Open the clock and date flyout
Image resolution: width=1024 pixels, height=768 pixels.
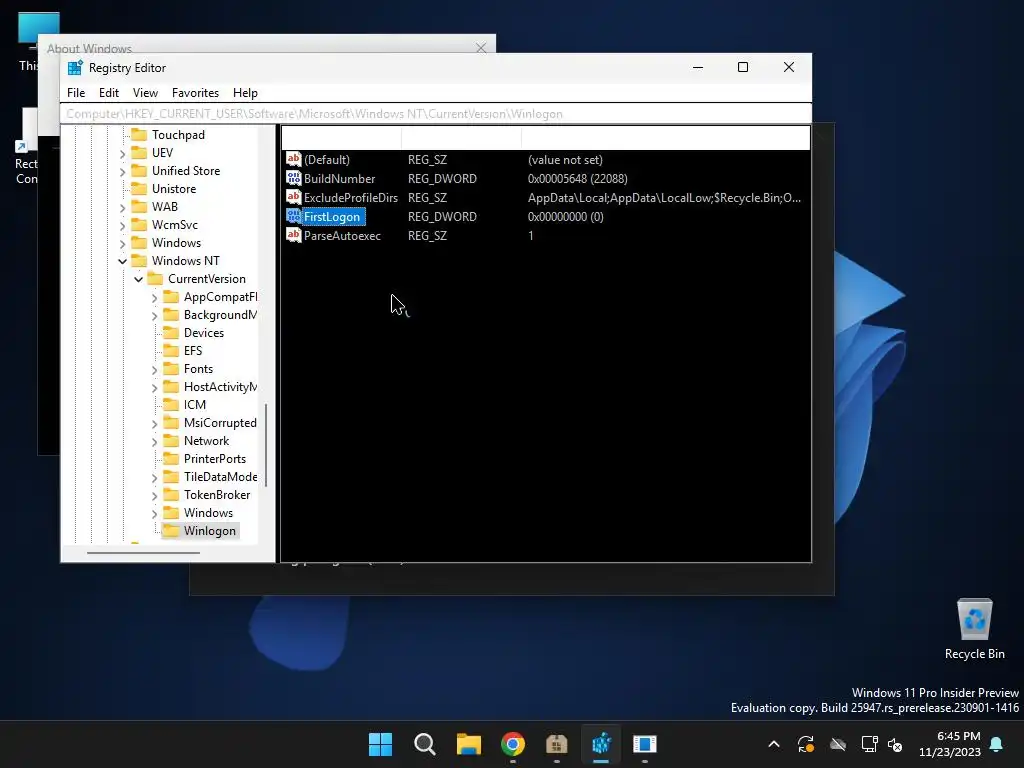click(x=950, y=744)
